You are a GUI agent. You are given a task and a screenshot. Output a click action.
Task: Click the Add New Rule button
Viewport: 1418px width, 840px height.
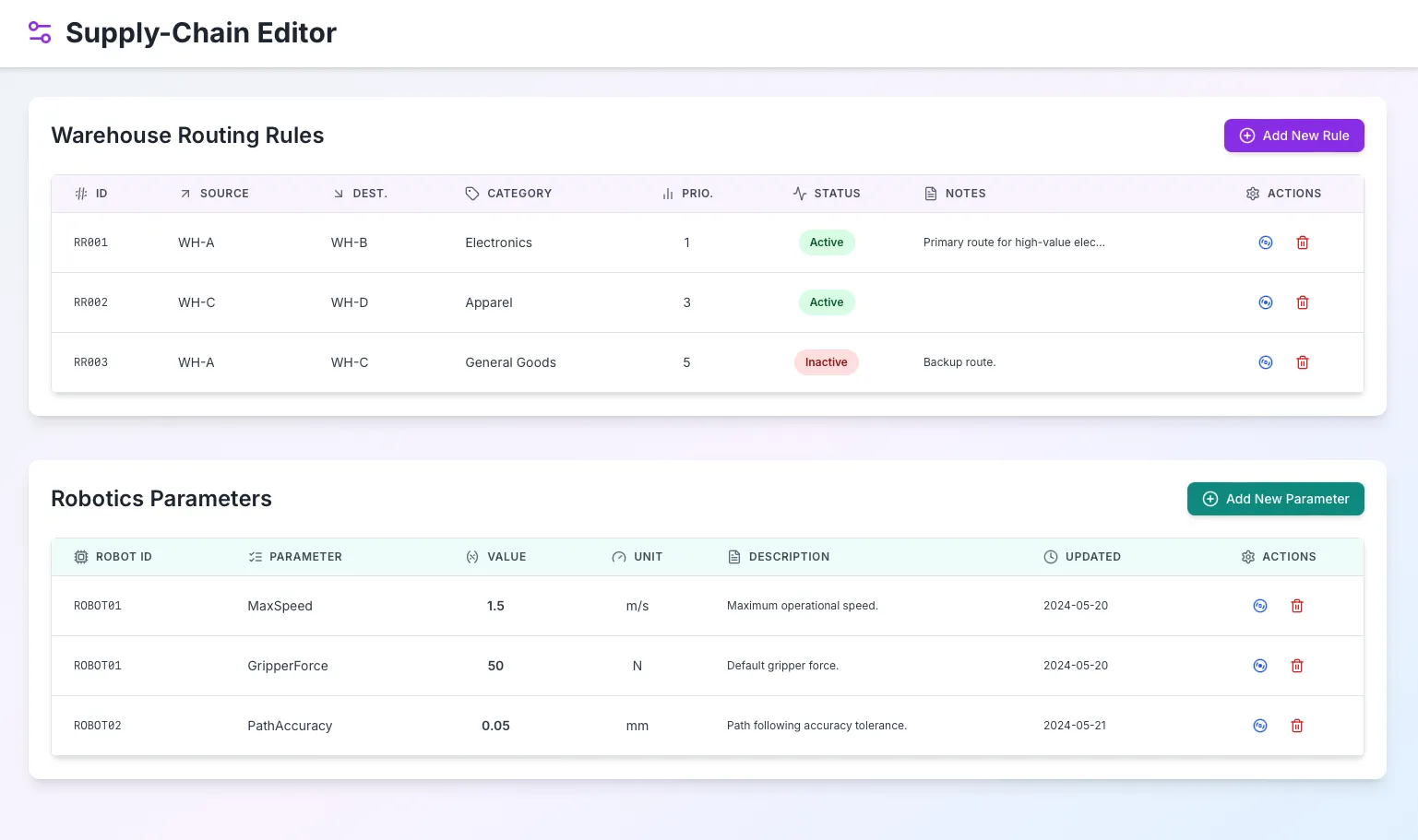(x=1293, y=136)
